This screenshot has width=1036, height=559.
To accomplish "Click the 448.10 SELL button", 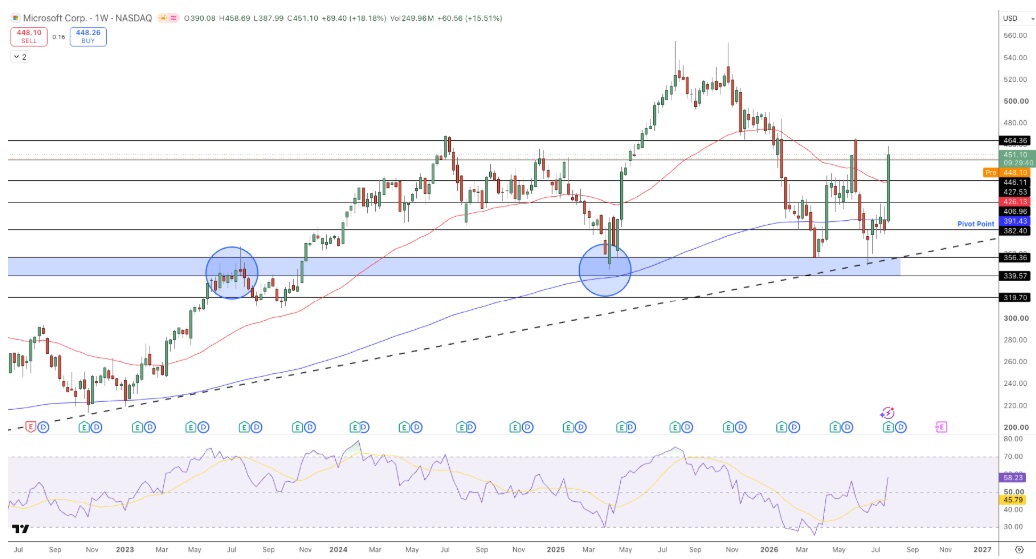I will [29, 36].
